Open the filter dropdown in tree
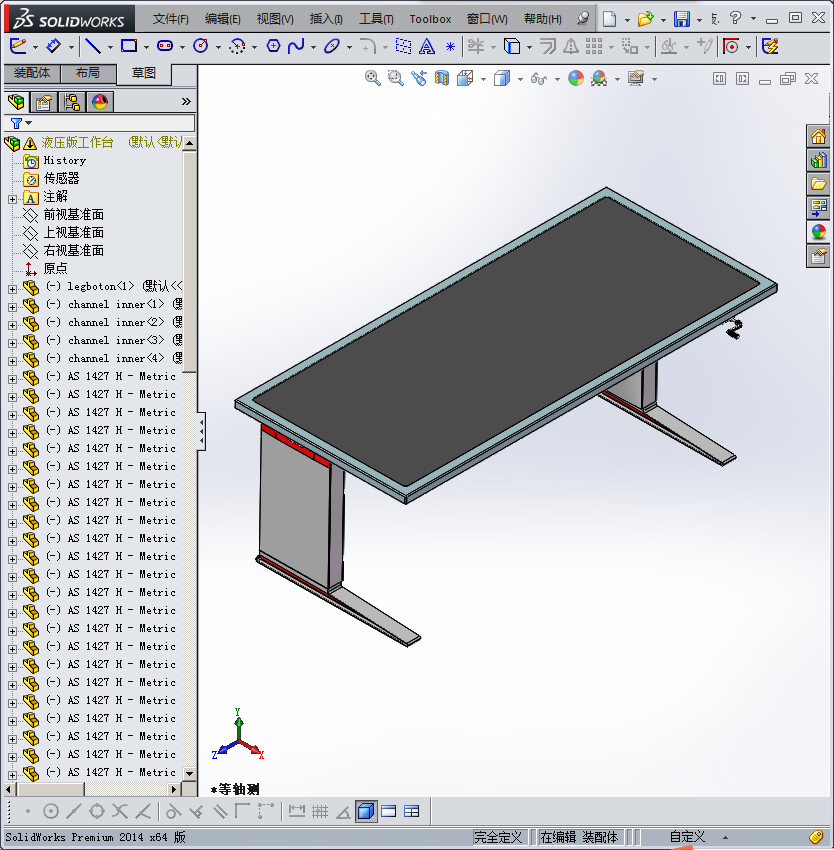The image size is (834, 850). (x=29, y=123)
